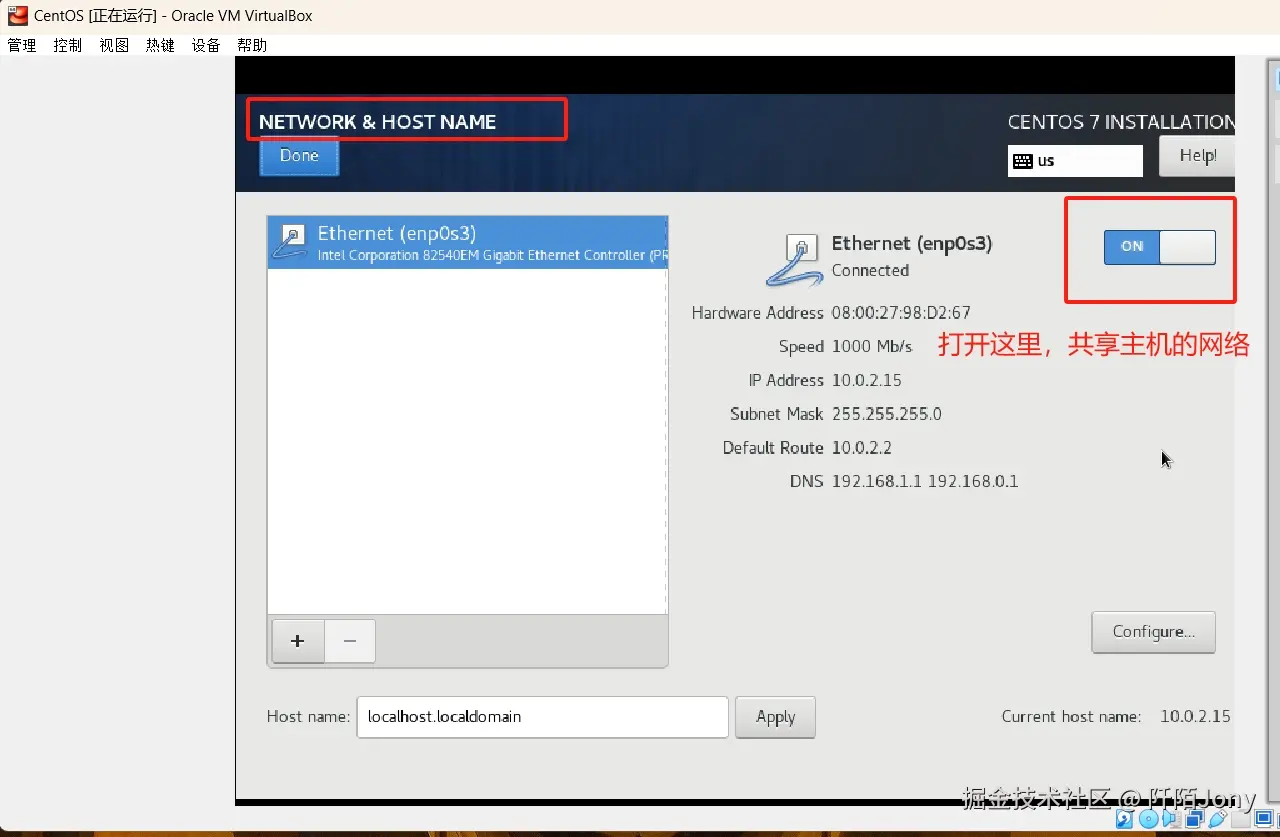Click the VirtualBox icon in the title bar

[17, 15]
